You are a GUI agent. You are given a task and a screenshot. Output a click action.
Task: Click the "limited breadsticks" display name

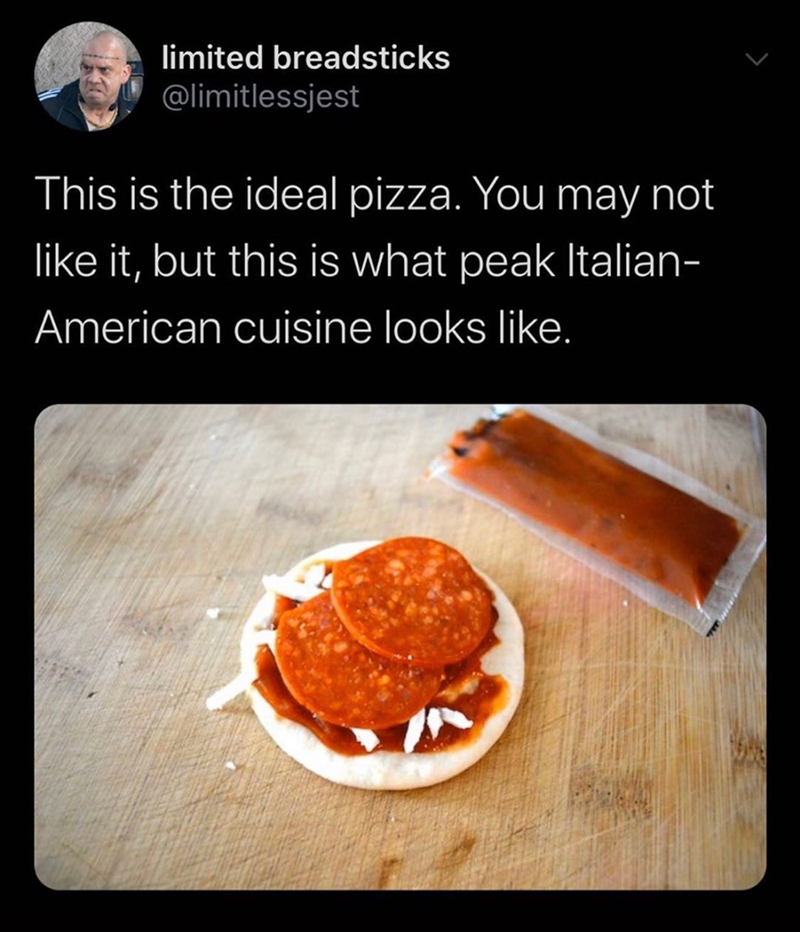point(305,59)
